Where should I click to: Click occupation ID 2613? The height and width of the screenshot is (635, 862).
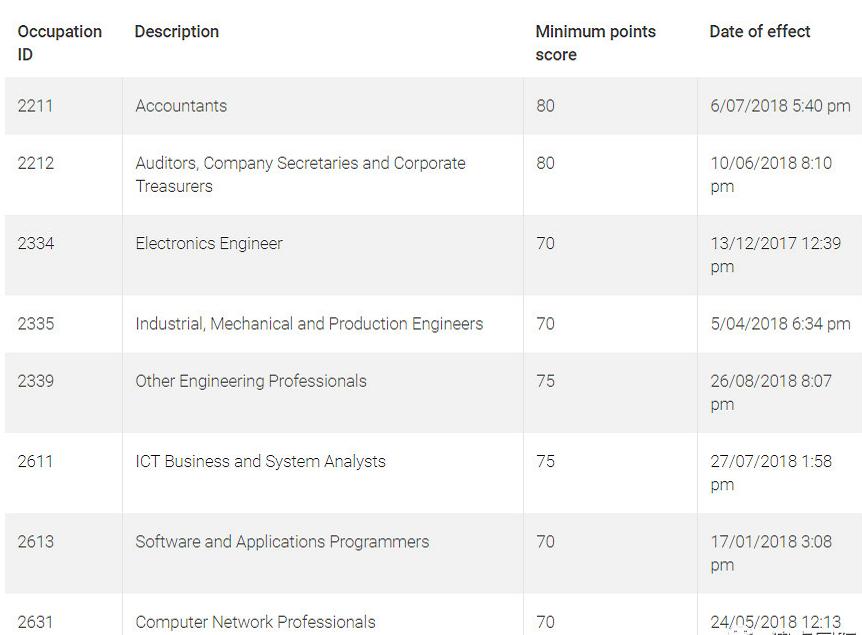pos(36,542)
